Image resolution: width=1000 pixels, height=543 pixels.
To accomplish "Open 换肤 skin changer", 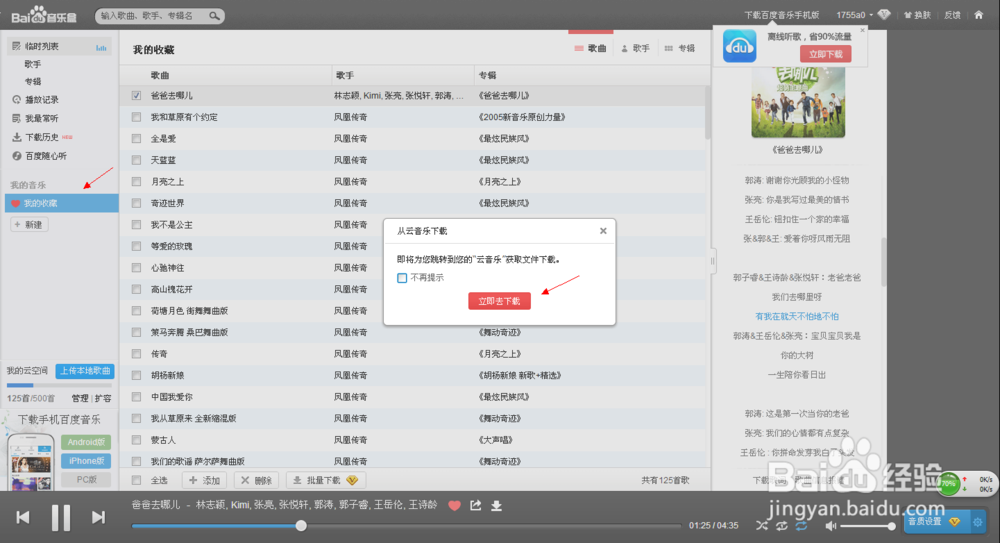I will pyautogui.click(x=918, y=15).
